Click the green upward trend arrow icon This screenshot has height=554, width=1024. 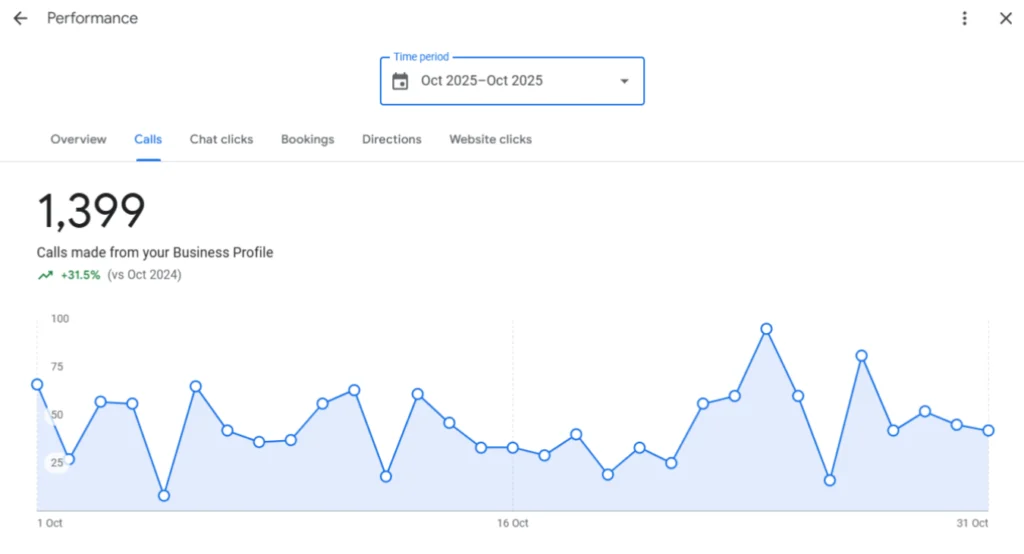click(x=45, y=275)
